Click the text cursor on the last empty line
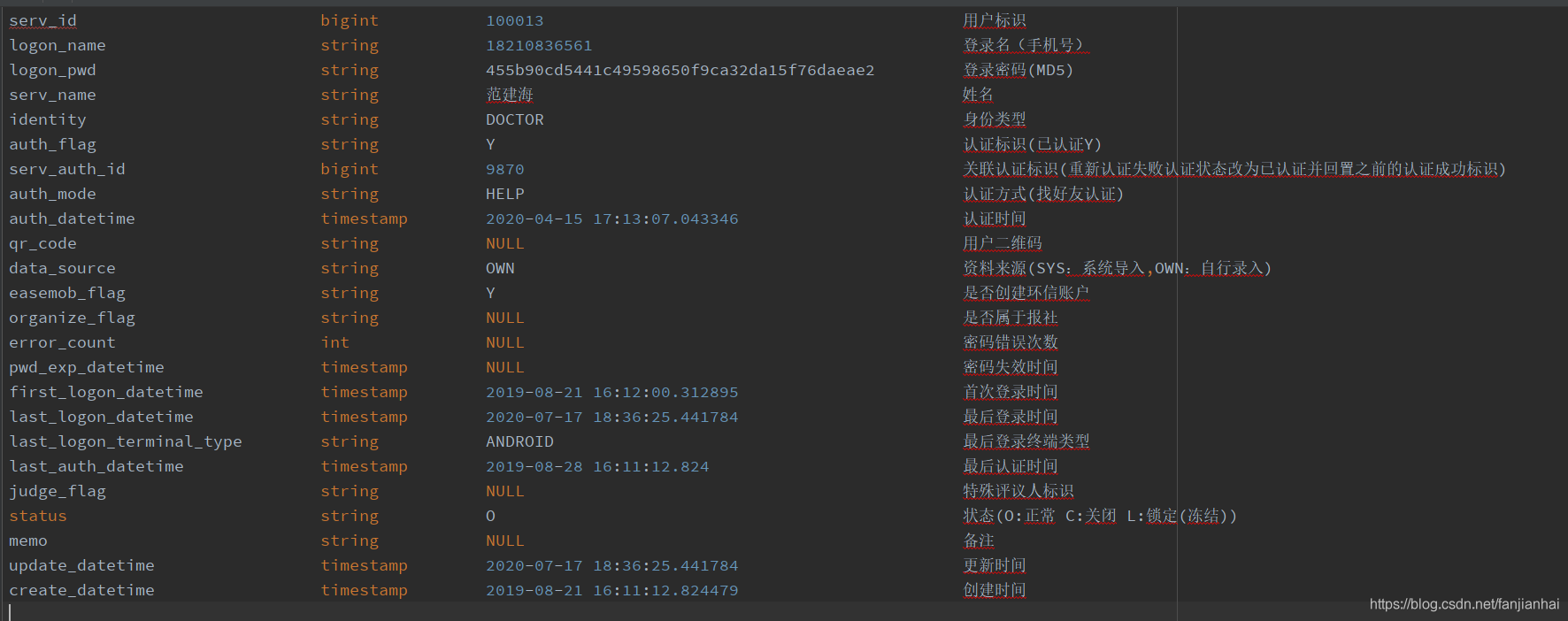This screenshot has width=1568, height=621. pos(11,612)
